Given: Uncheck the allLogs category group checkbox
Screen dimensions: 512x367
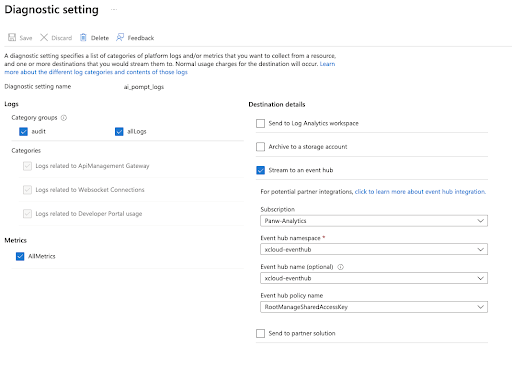Looking at the screenshot, I should point(119,132).
